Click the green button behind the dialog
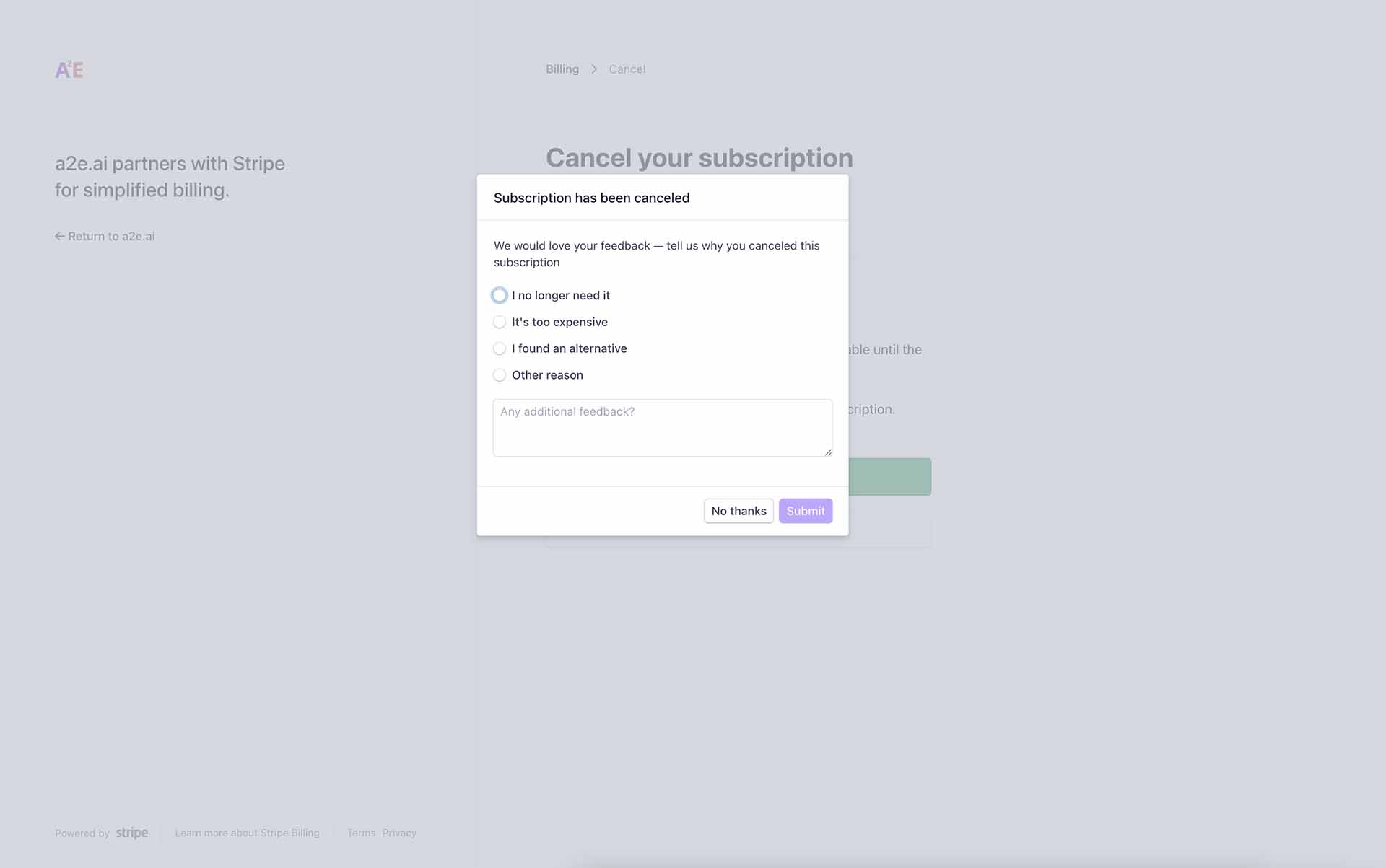This screenshot has width=1386, height=868. pos(889,477)
